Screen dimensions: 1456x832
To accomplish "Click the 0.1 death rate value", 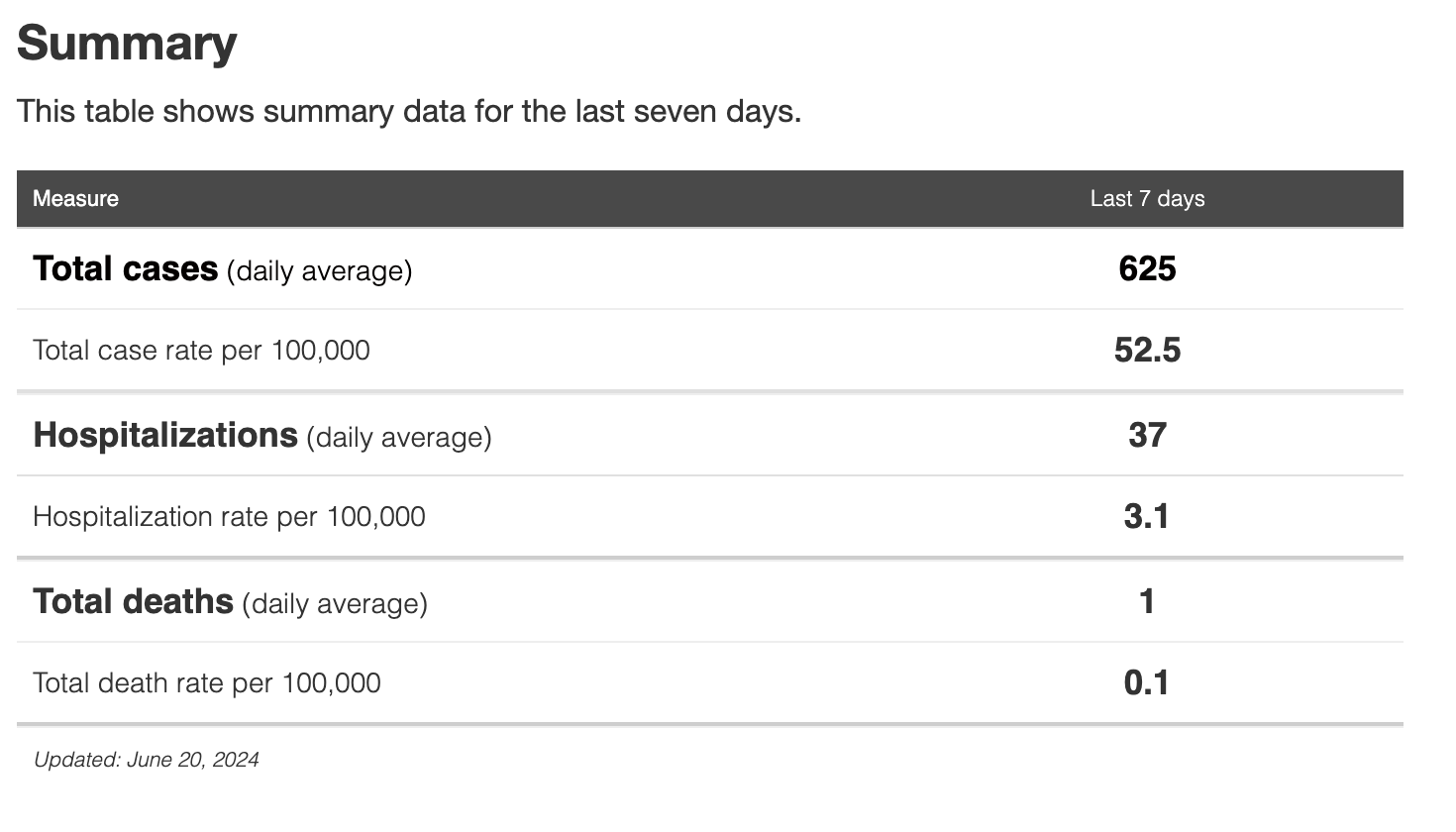I will click(x=1147, y=682).
